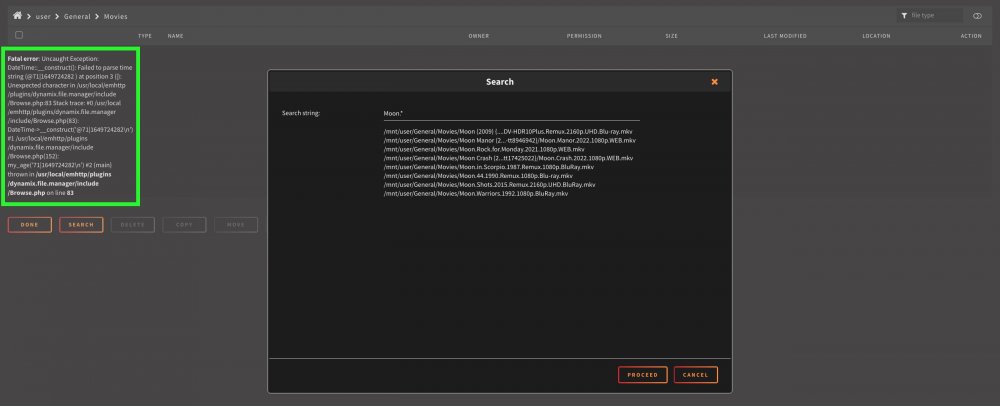Select the Moon.44.1990.Remux result
This screenshot has width=1000, height=406.
pyautogui.click(x=478, y=176)
